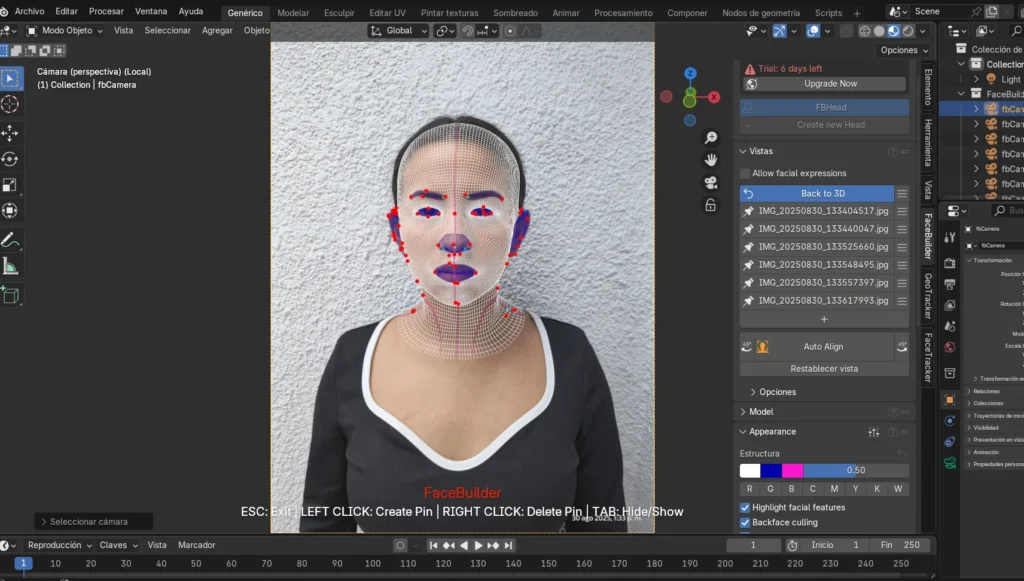Click the Auto Align button
Image resolution: width=1024 pixels, height=581 pixels.
coord(823,346)
